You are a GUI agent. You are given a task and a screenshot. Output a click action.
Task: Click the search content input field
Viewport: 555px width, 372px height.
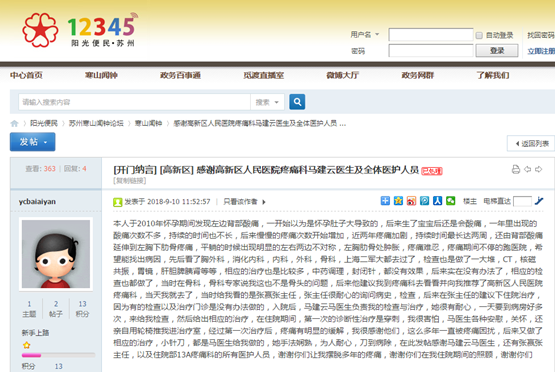(x=135, y=102)
